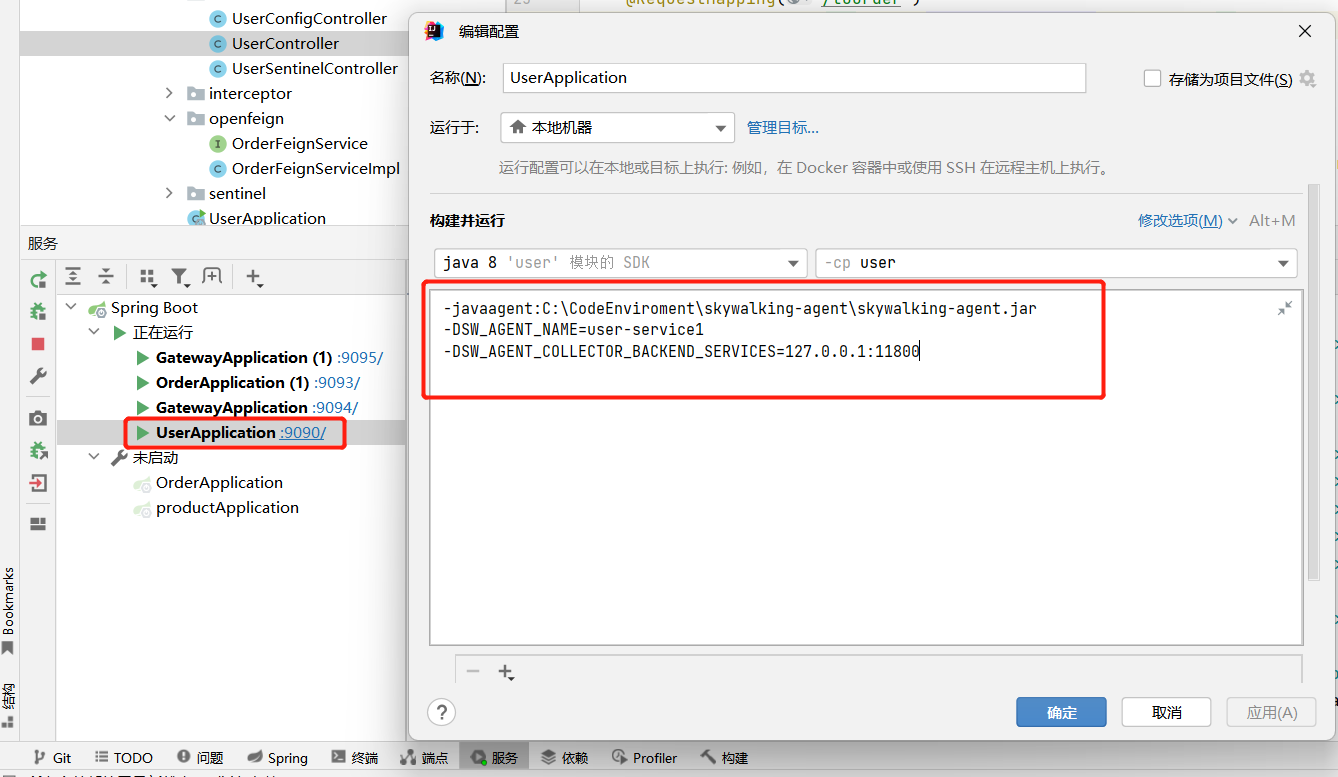
Task: Click gear icon beside store as project file
Action: [1308, 79]
